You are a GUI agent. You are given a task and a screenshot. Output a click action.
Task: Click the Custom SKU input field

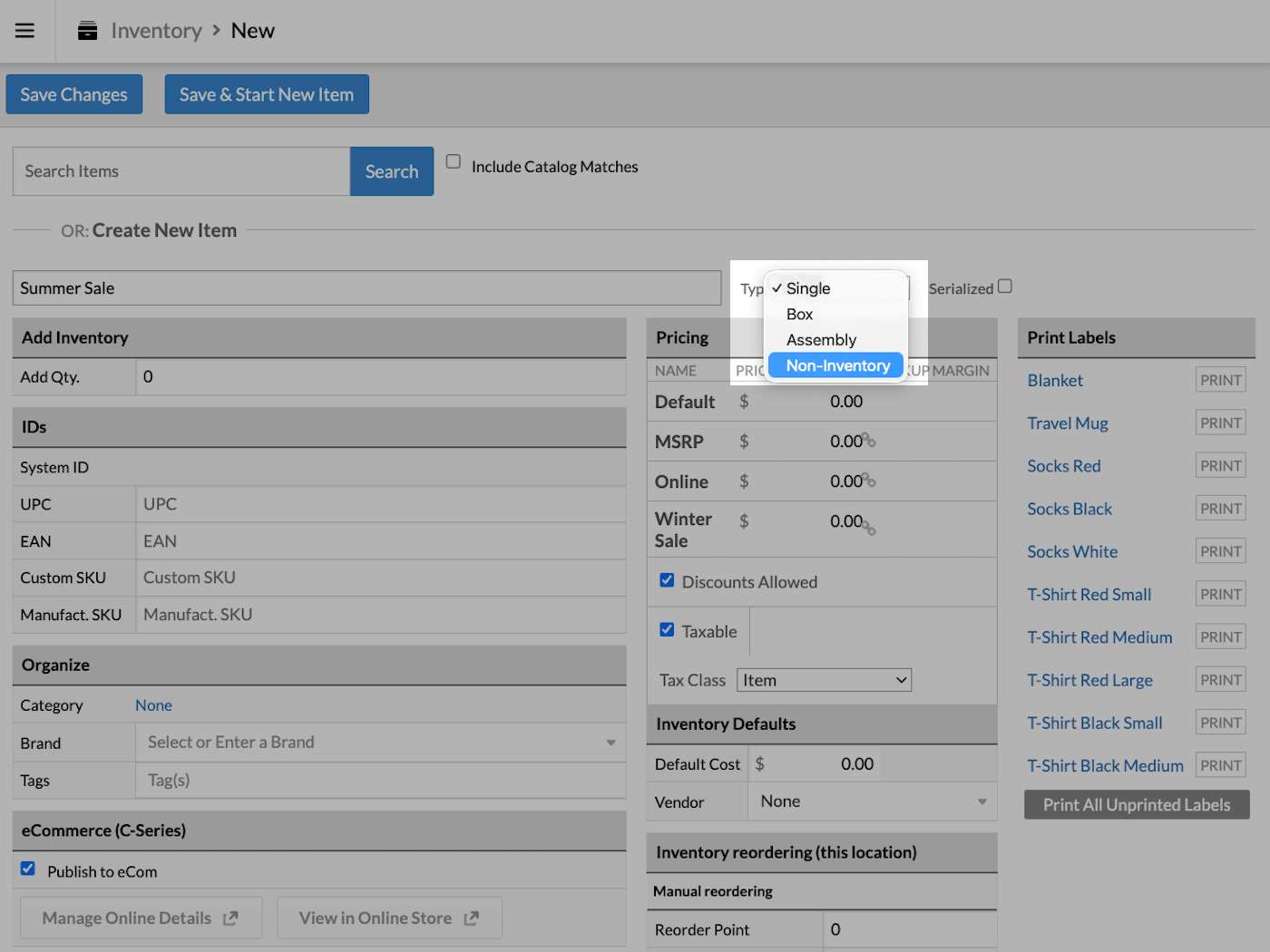381,578
